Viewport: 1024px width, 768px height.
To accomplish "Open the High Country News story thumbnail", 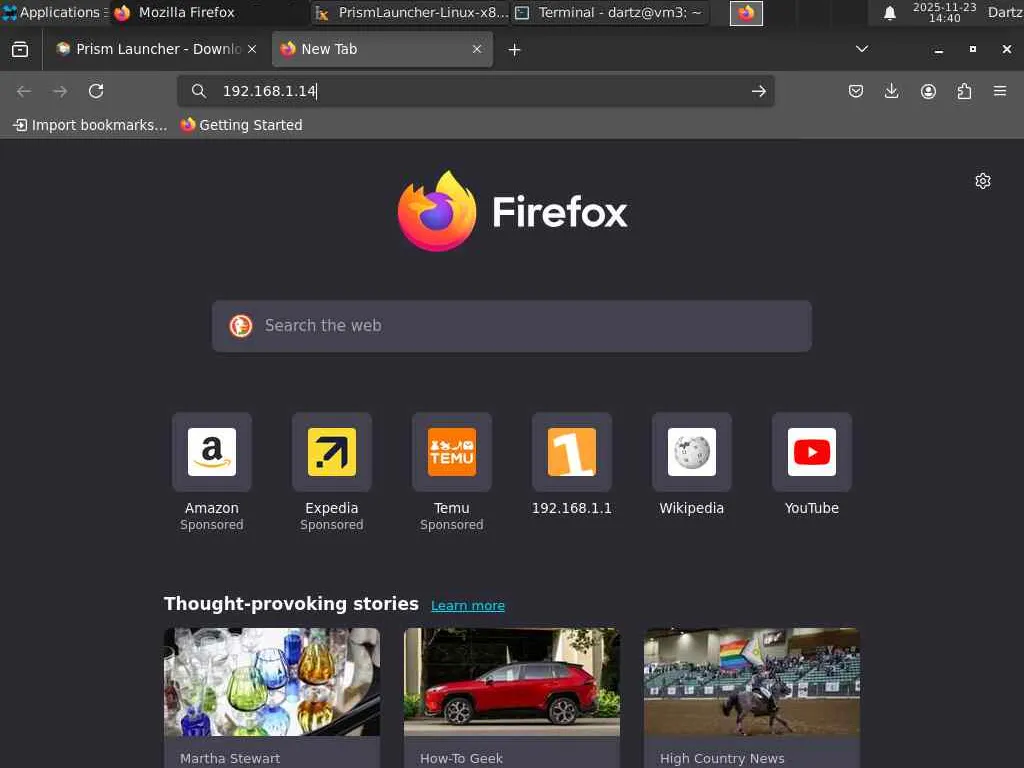I will 752,682.
